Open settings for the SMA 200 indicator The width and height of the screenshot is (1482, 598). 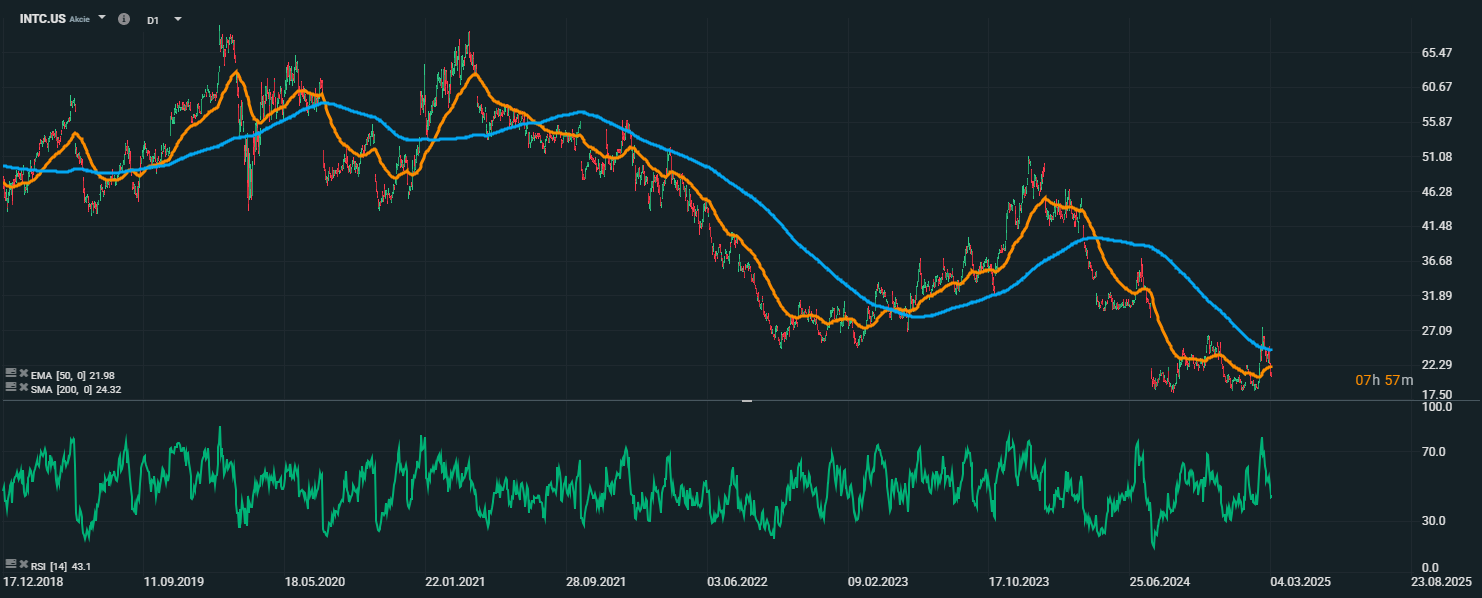(10, 387)
